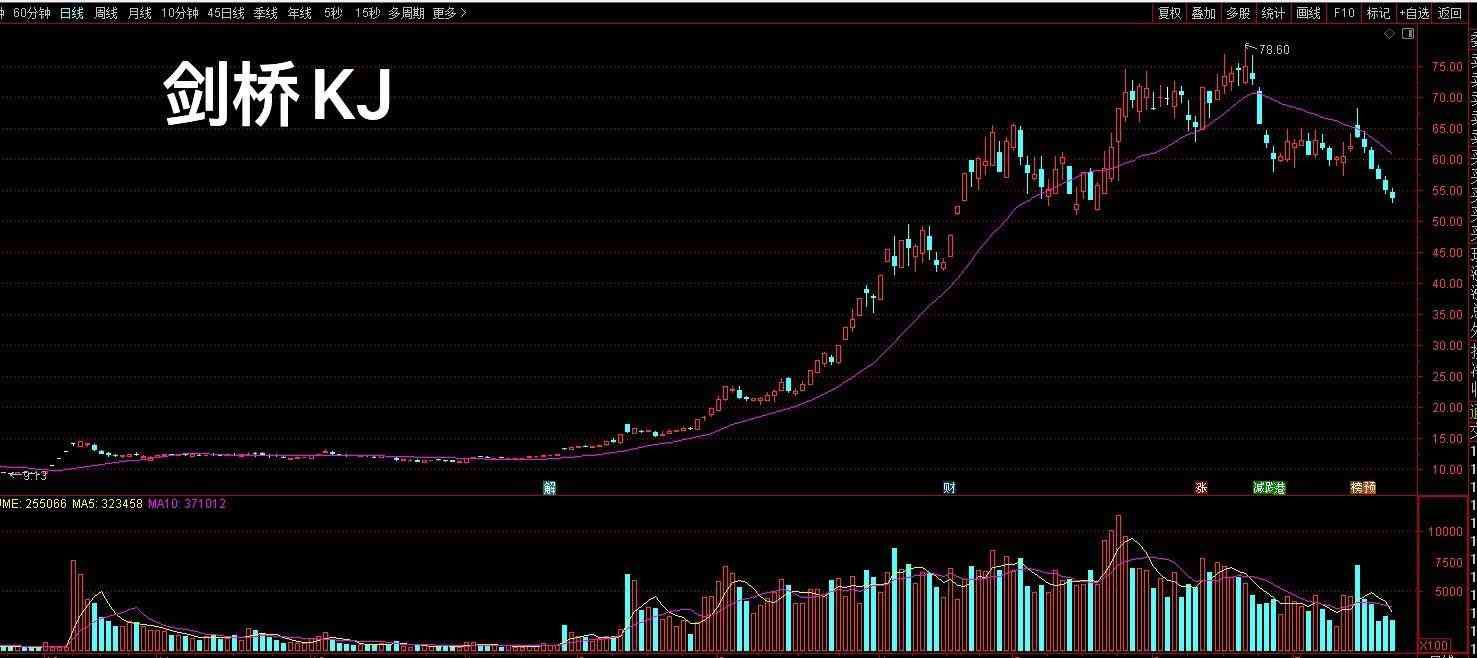Add stock via '+自选' button
The height and width of the screenshot is (658, 1477).
click(x=1414, y=13)
